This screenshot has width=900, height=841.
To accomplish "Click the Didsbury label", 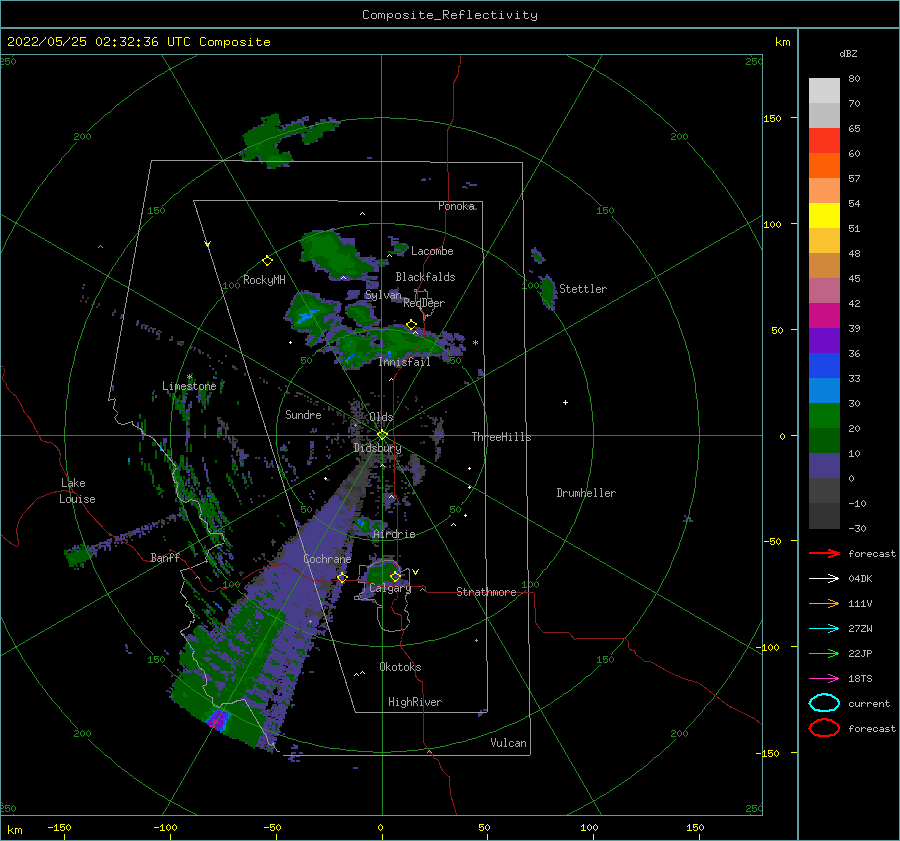I will (377, 448).
